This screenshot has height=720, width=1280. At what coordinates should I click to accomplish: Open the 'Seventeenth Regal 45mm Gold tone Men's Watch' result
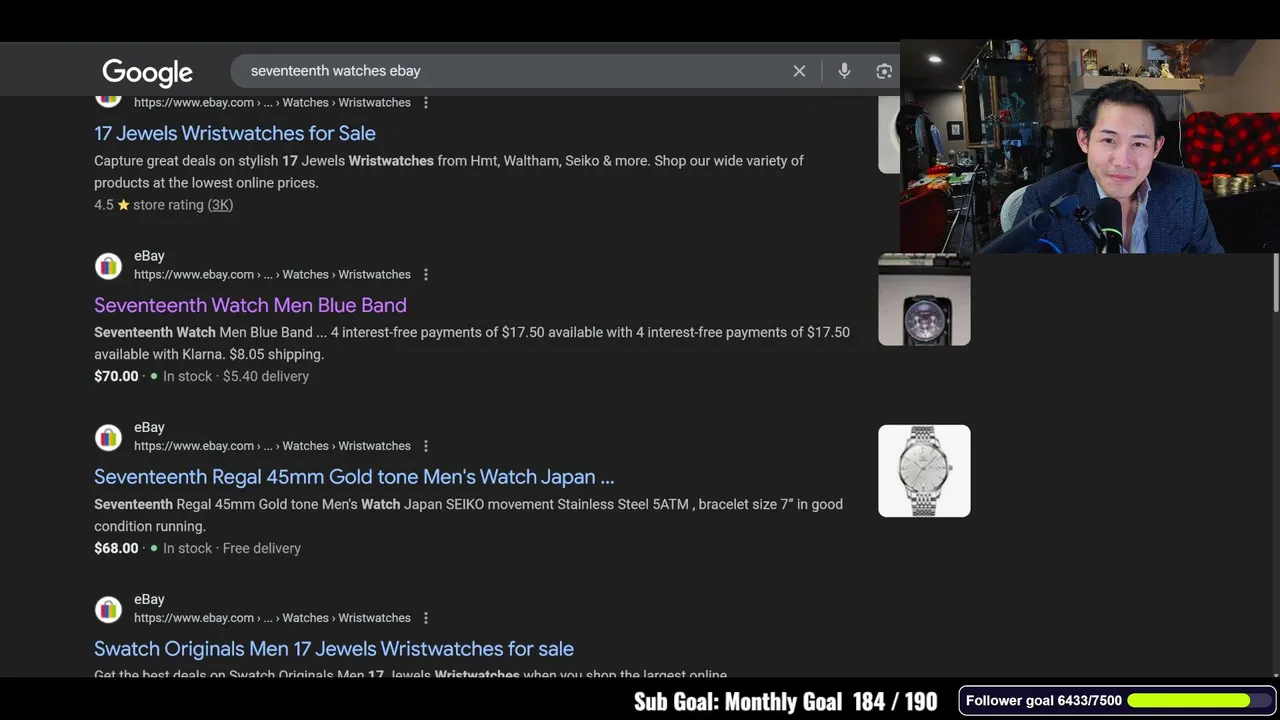point(354,477)
